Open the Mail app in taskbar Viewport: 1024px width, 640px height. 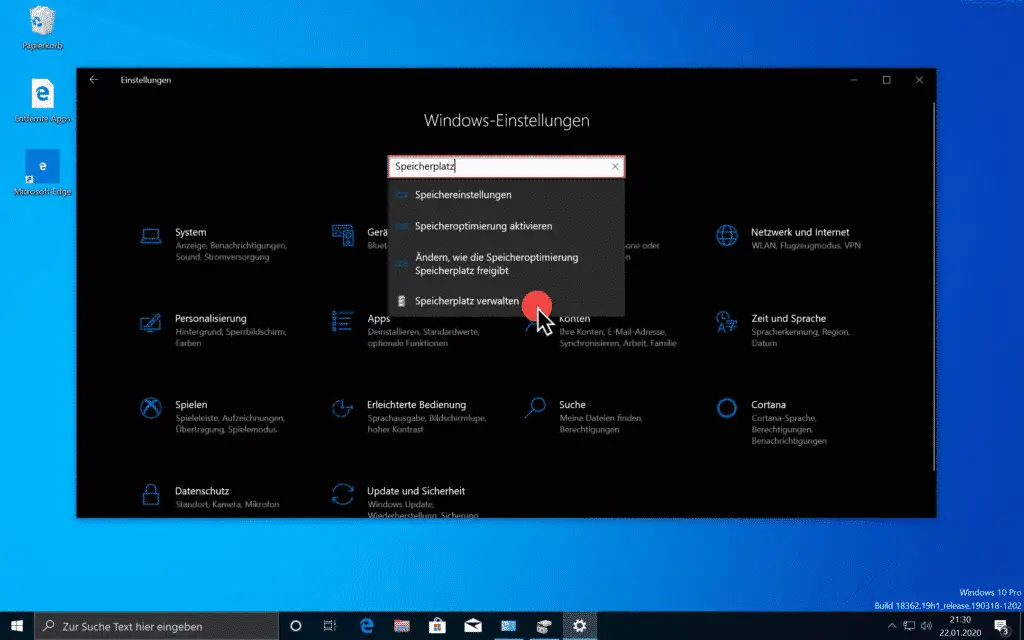pos(473,626)
